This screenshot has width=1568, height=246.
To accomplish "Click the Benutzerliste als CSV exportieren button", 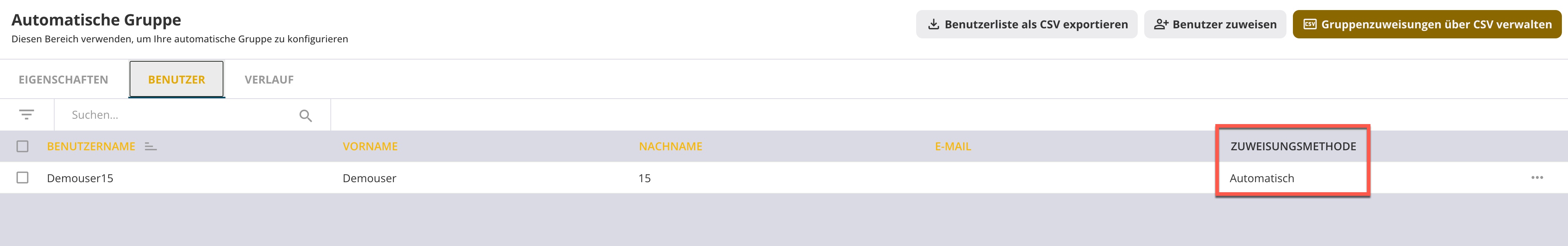I will coord(1026,24).
